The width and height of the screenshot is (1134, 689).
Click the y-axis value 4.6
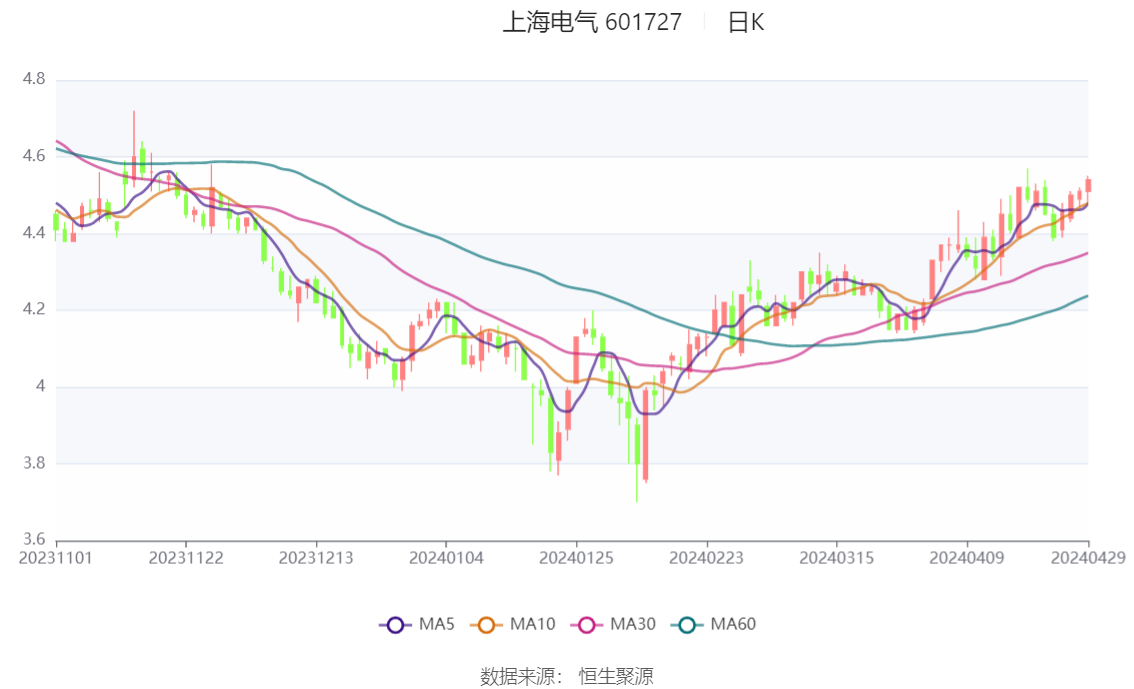coord(34,155)
